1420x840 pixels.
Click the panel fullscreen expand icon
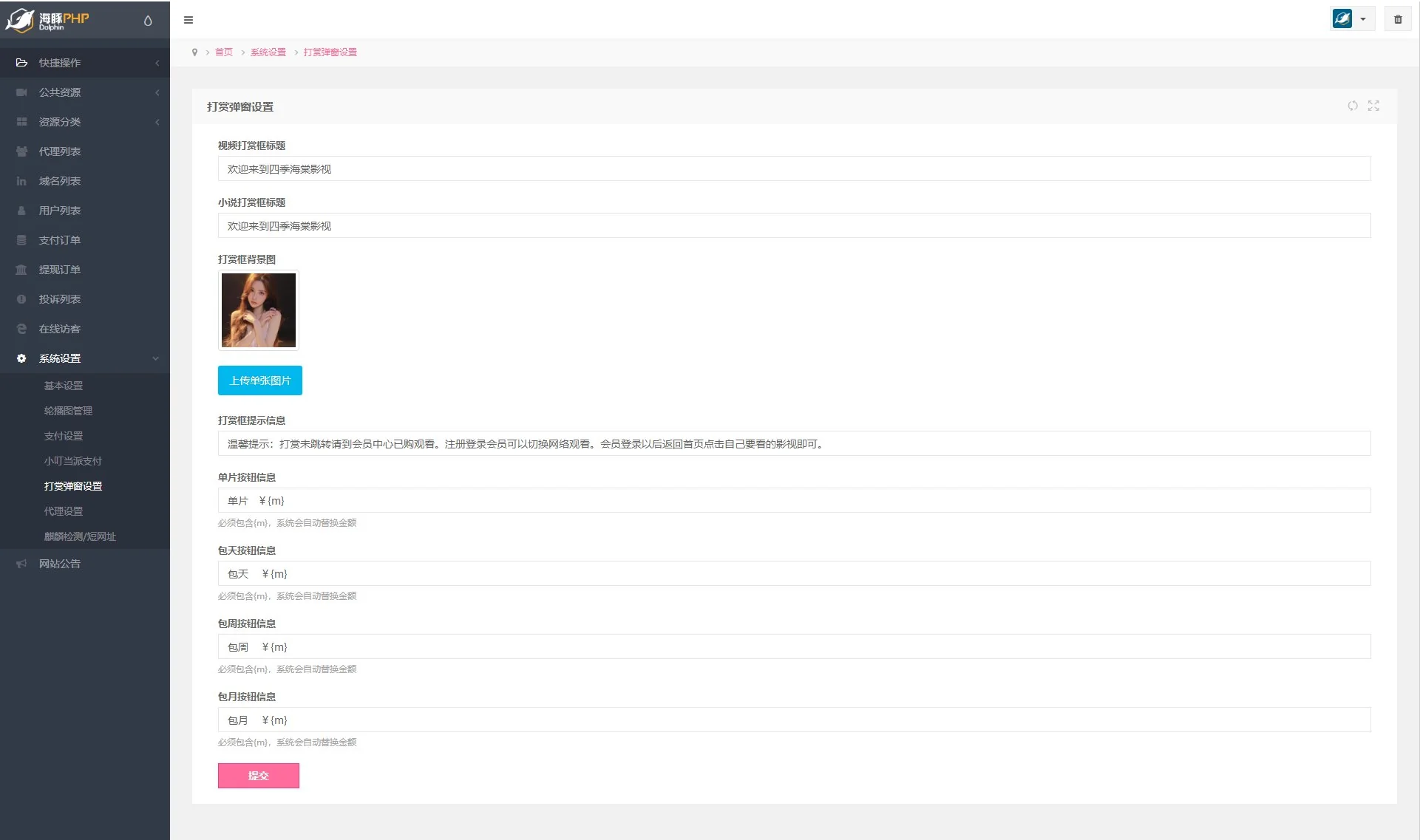(1373, 106)
